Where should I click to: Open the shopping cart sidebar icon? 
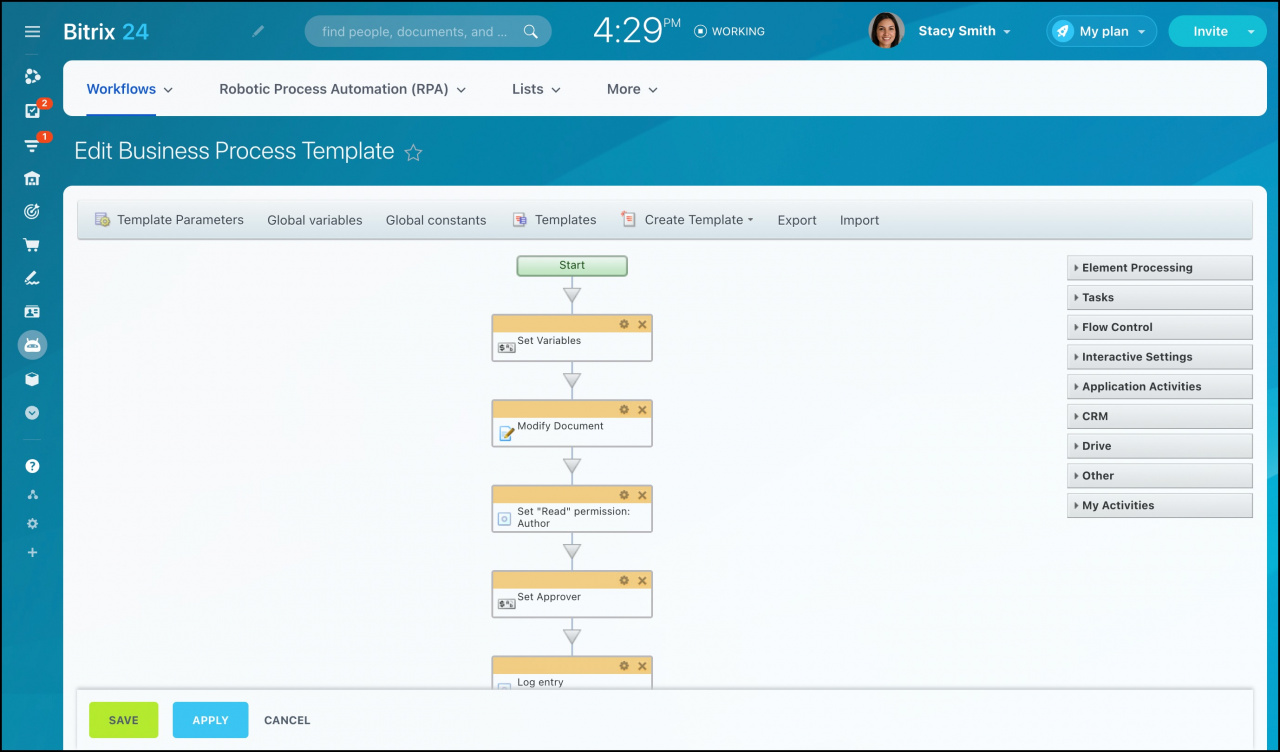32,245
